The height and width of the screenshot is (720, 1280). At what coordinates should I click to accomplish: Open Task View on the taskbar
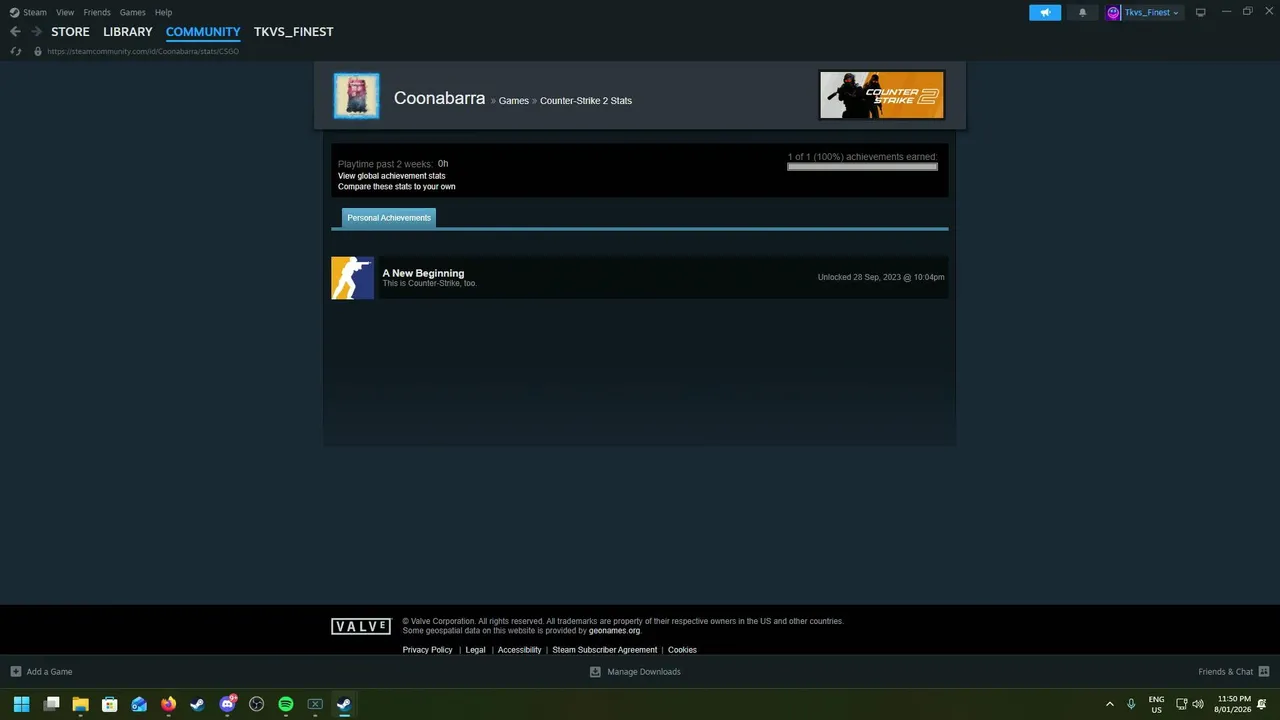point(51,704)
